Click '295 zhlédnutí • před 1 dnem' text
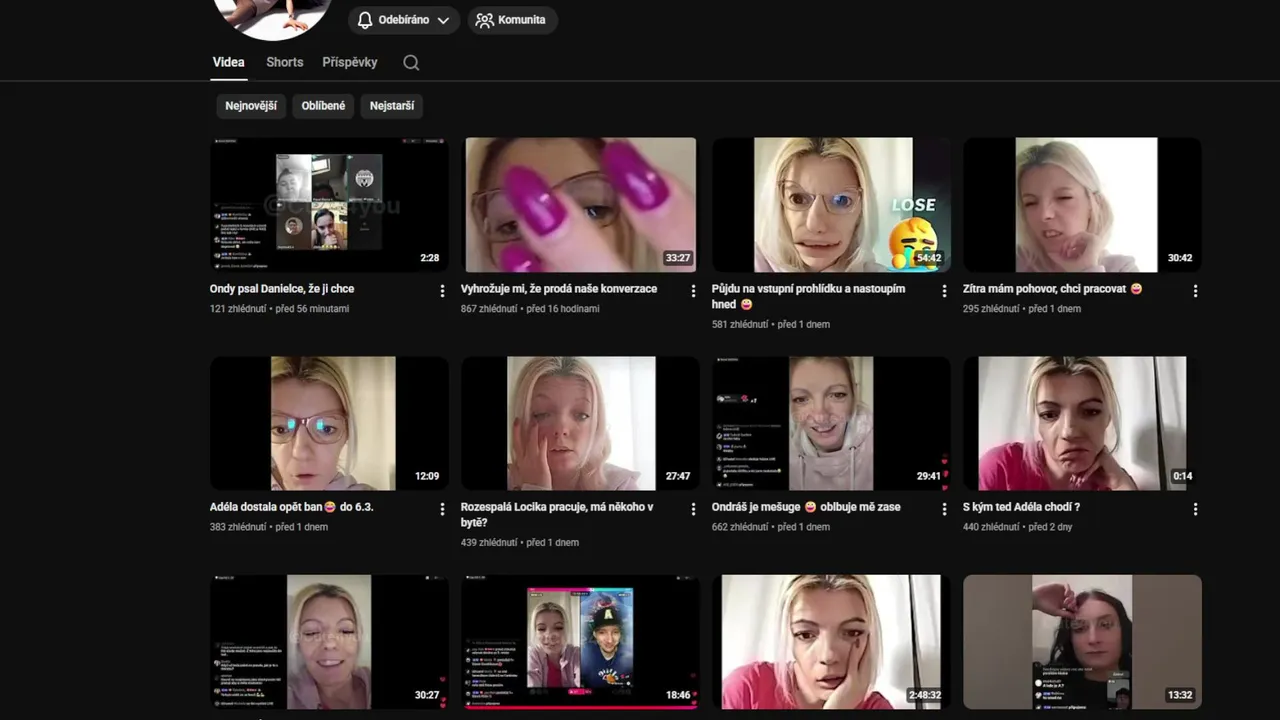The height and width of the screenshot is (720, 1280). pyautogui.click(x=1022, y=309)
